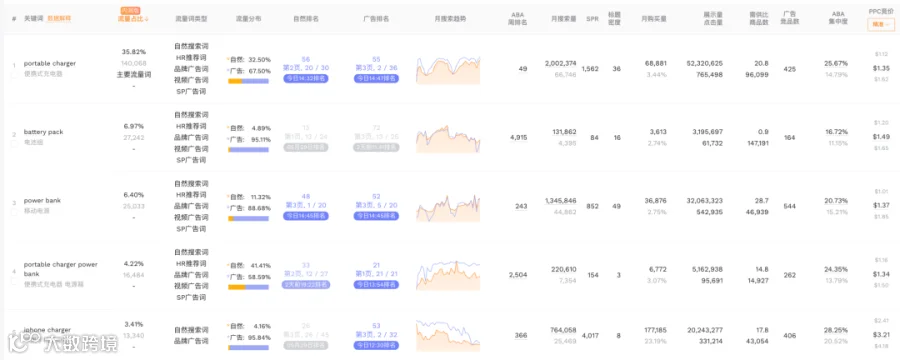Click monthly search volume 2,002,374

click(x=560, y=63)
